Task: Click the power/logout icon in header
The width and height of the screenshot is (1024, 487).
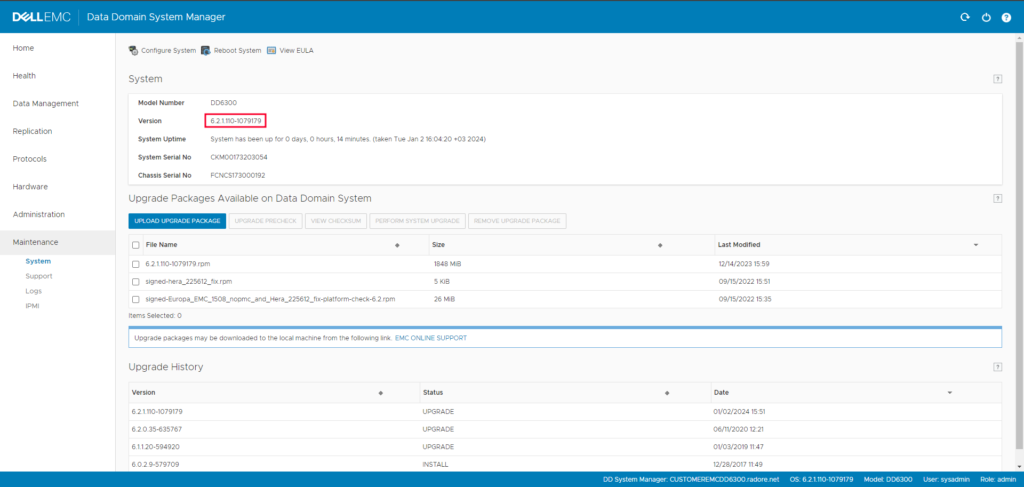Action: [x=985, y=17]
